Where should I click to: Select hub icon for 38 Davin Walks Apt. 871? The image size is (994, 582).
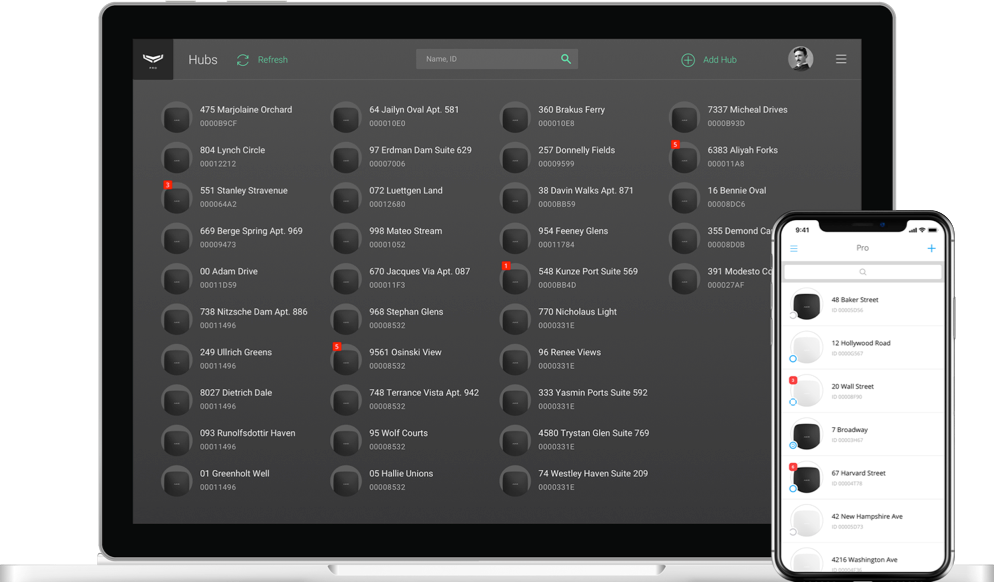pos(515,198)
